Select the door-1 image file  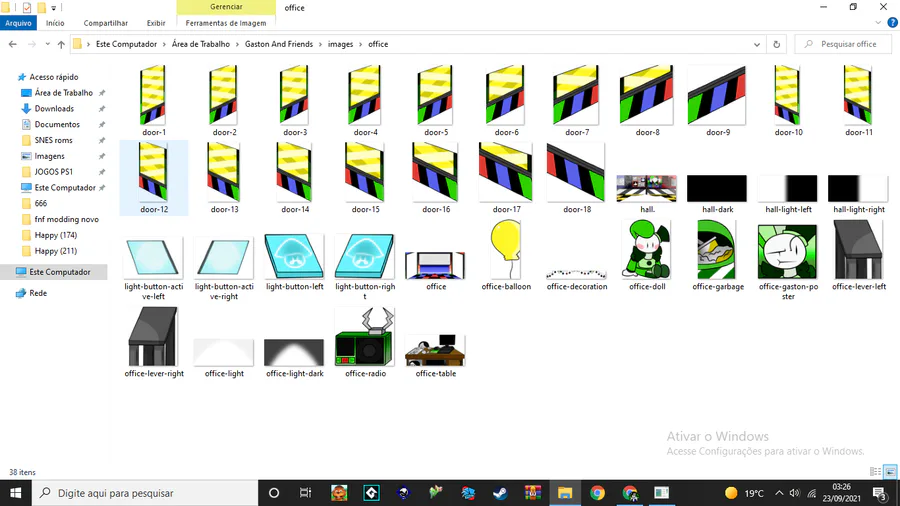point(154,100)
